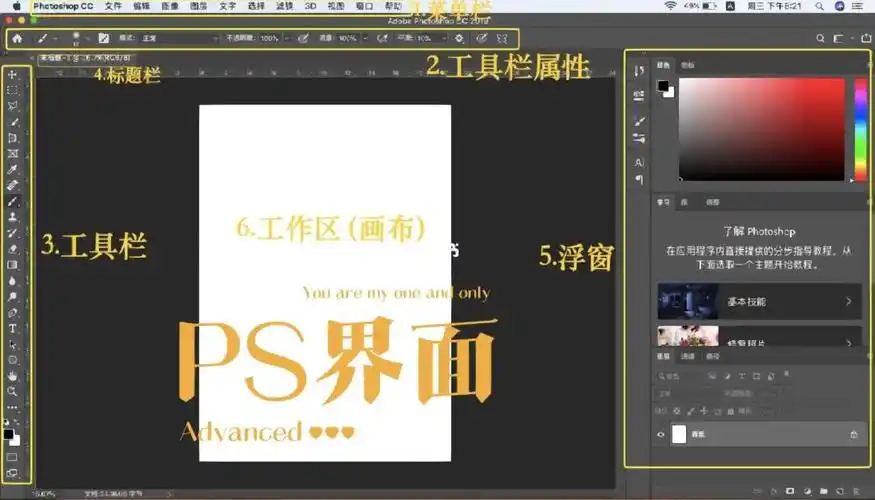
Task: Open the brush preset picker dropdown
Action: (x=88, y=39)
